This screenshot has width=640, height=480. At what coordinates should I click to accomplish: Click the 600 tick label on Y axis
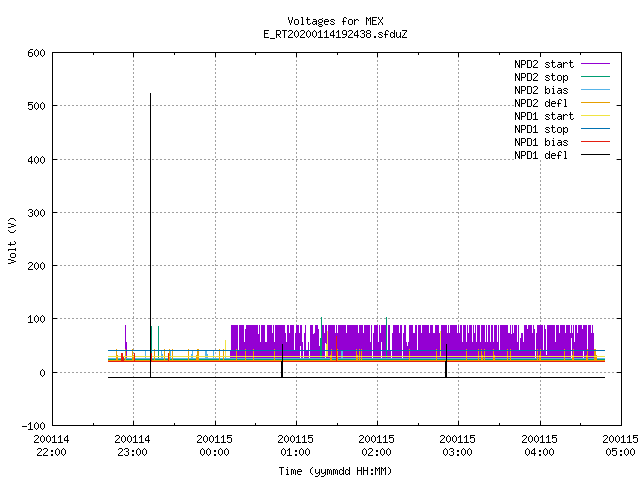36,53
